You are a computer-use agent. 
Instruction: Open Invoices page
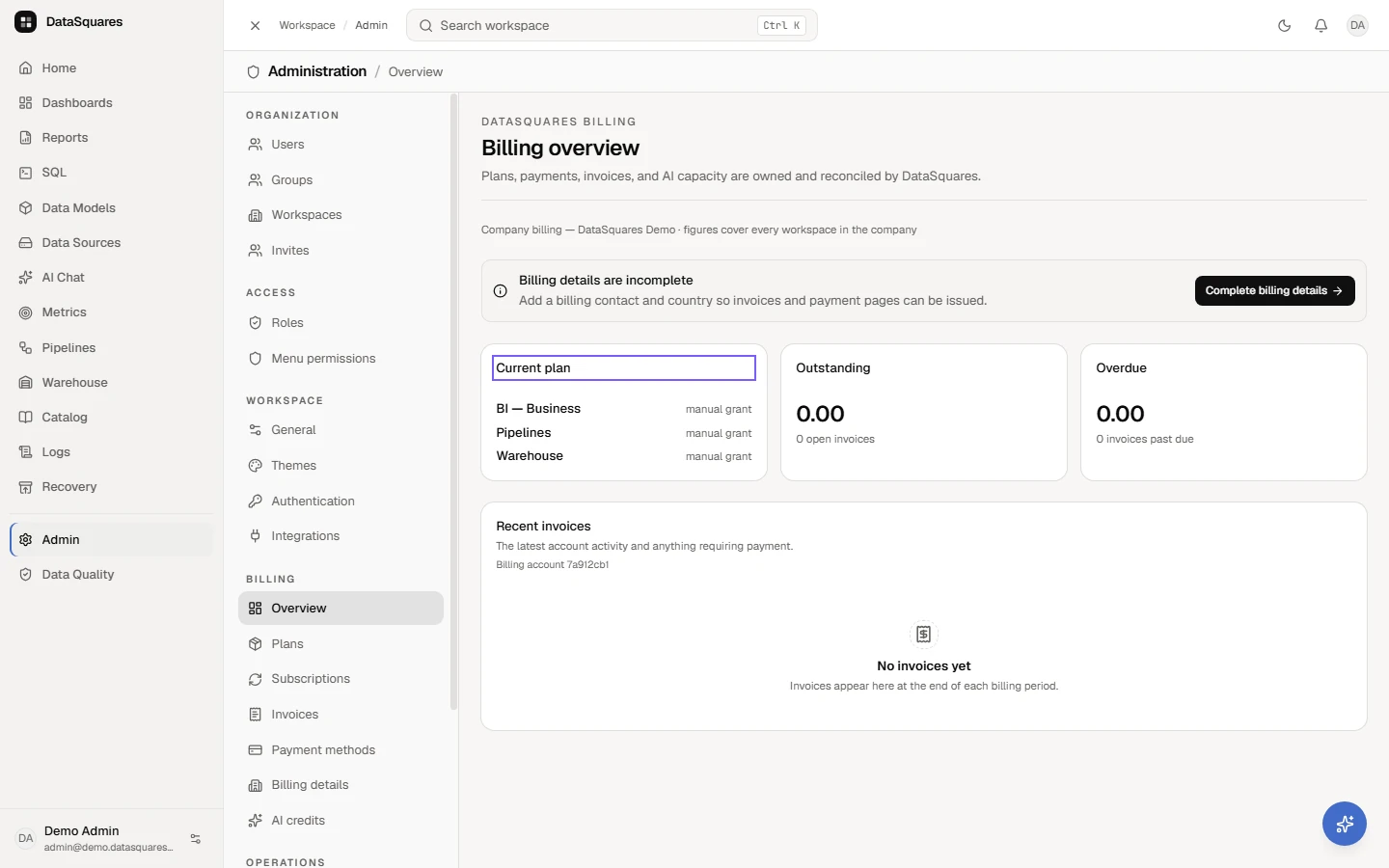tap(340, 715)
